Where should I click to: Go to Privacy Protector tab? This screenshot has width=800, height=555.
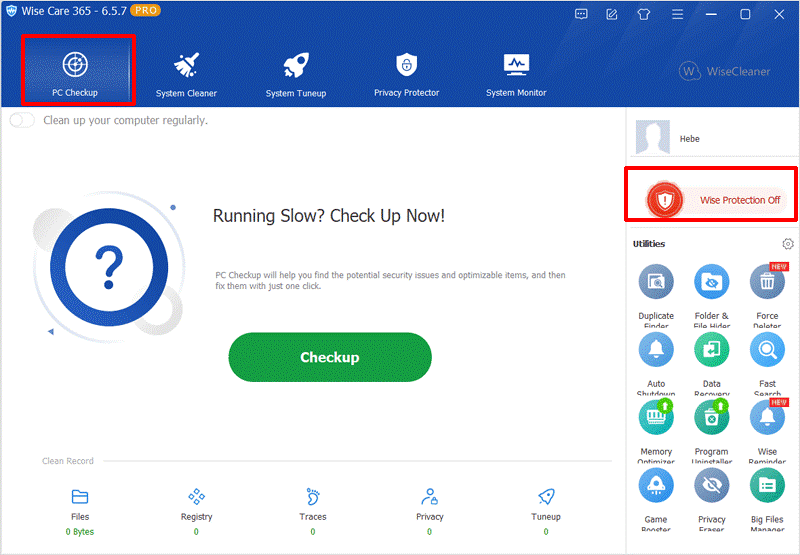pyautogui.click(x=407, y=73)
